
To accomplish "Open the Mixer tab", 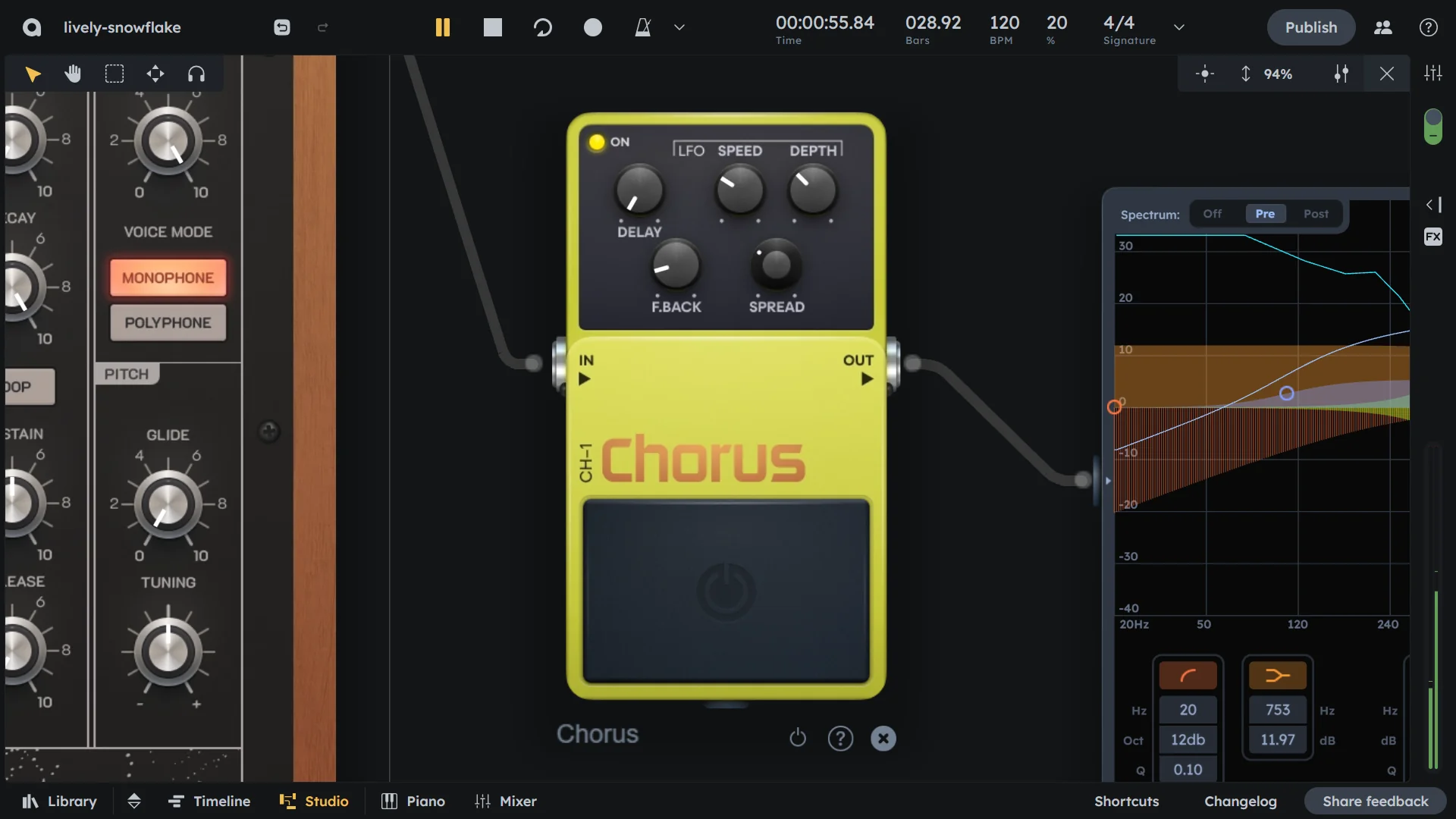I will point(506,801).
